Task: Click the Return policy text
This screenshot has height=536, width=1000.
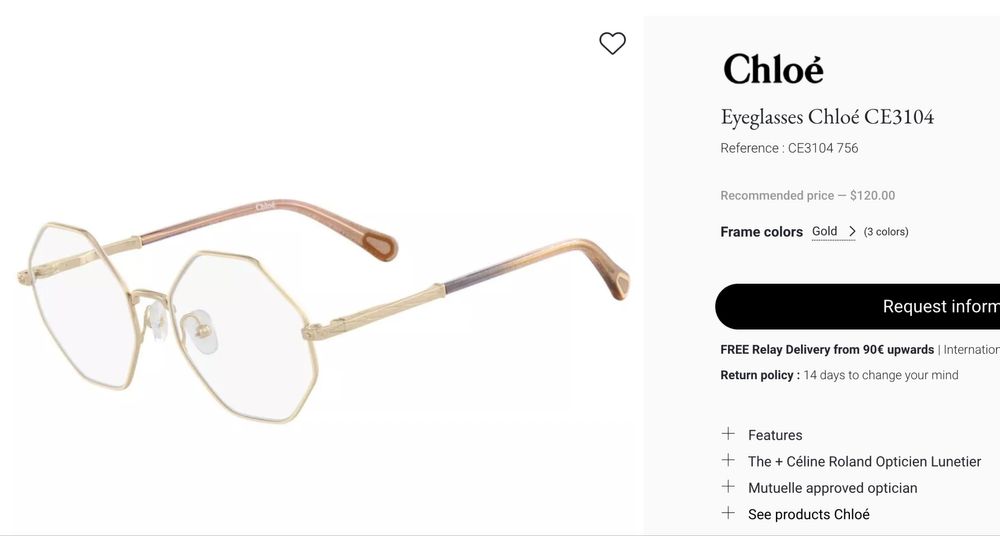Action: 839,375
